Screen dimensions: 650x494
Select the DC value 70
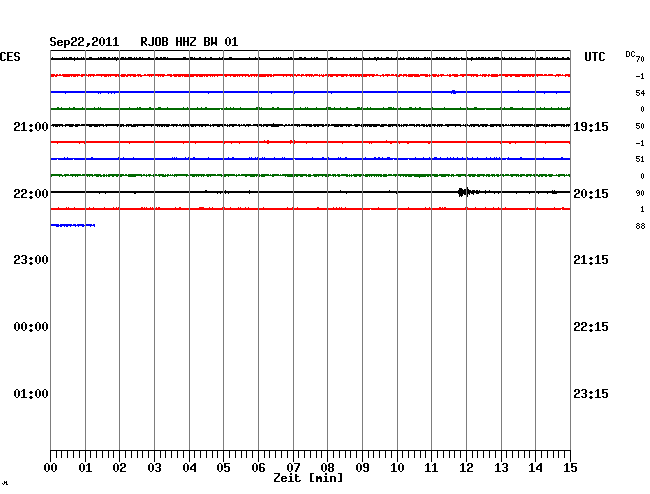pos(640,59)
